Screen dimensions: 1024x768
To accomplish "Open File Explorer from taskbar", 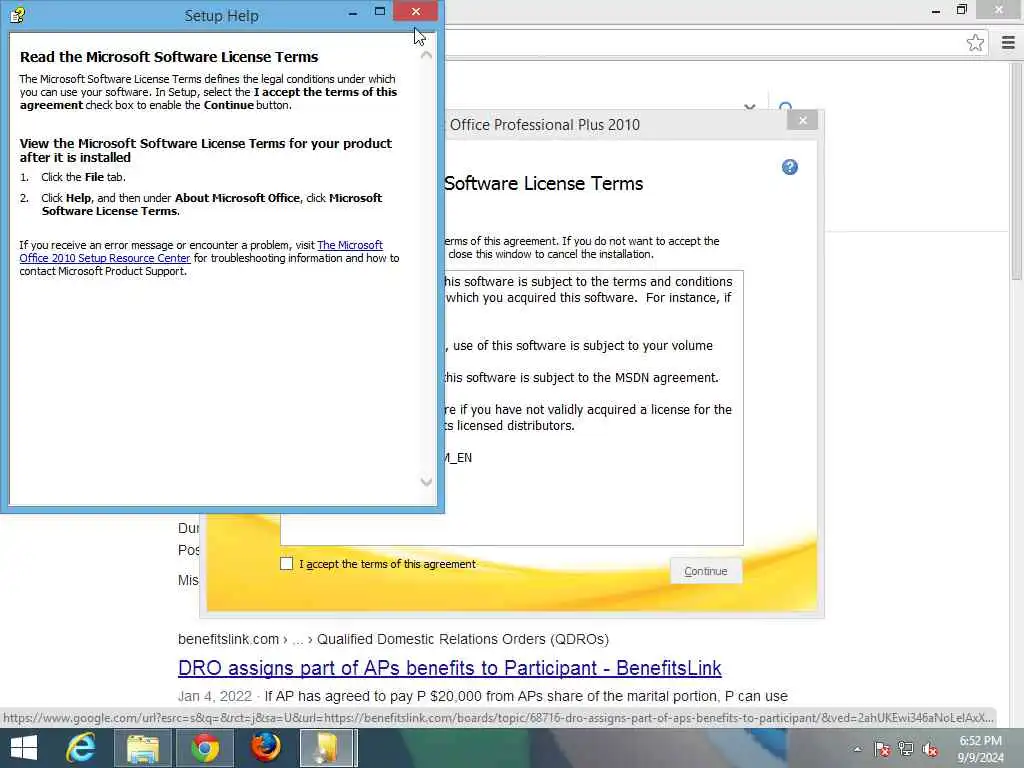I will coord(142,748).
